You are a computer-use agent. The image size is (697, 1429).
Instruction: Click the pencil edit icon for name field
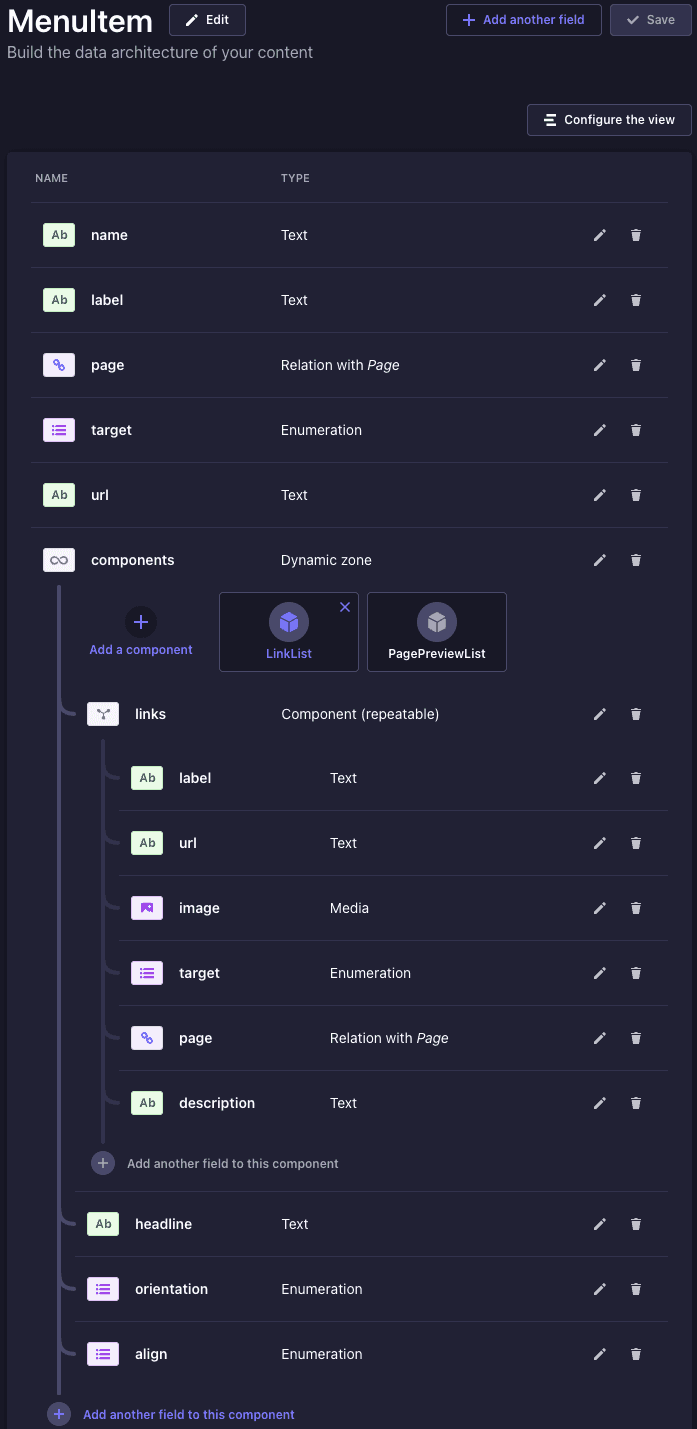click(x=600, y=235)
